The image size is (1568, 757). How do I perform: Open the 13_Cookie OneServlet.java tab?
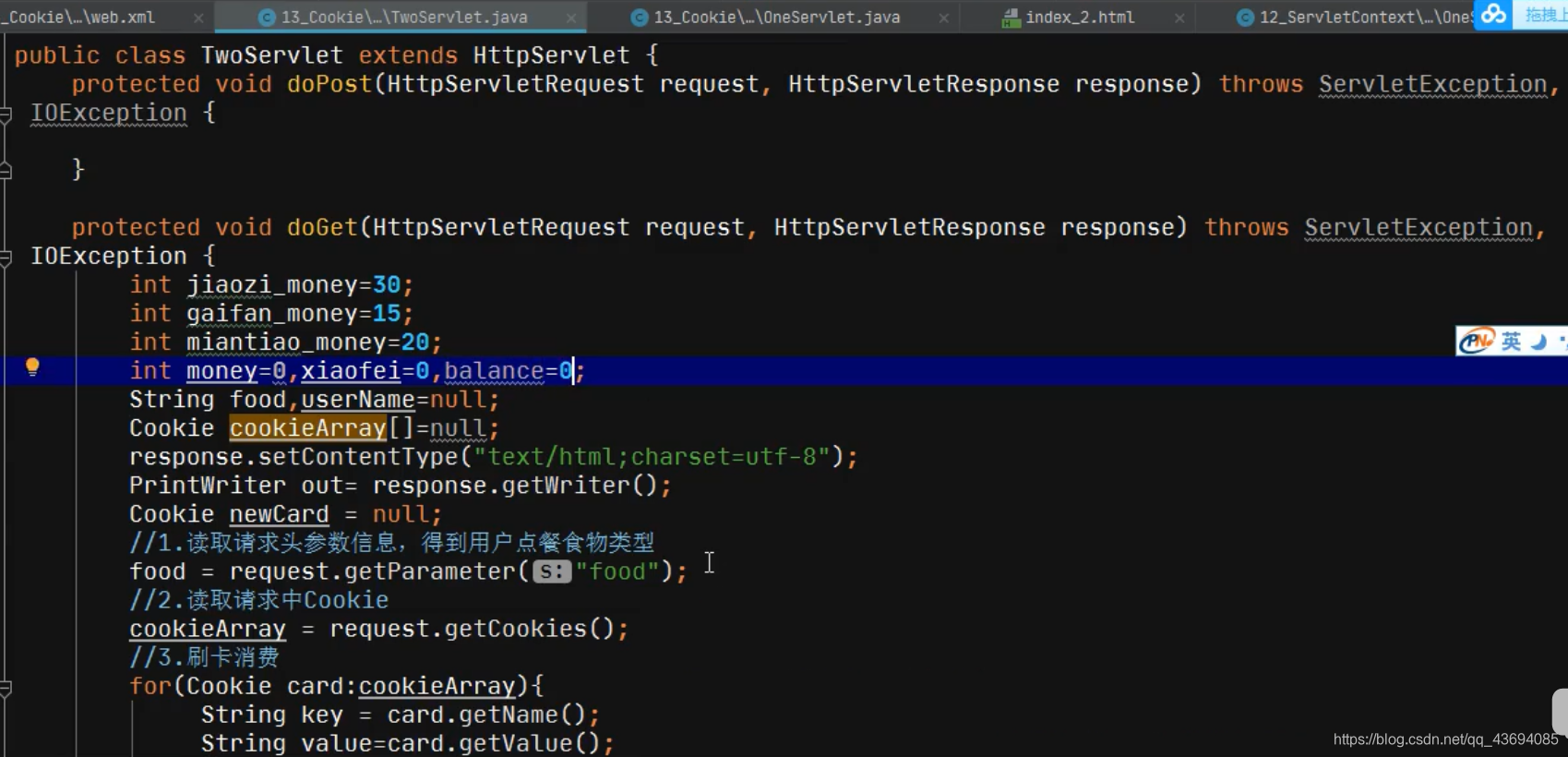[x=776, y=17]
